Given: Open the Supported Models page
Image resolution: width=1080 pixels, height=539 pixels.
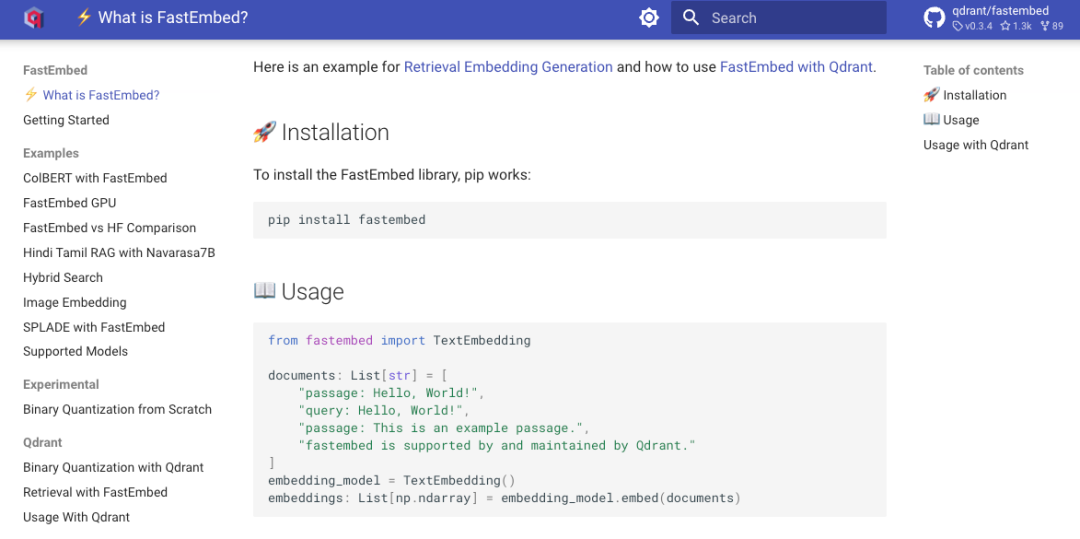Looking at the screenshot, I should click(76, 351).
